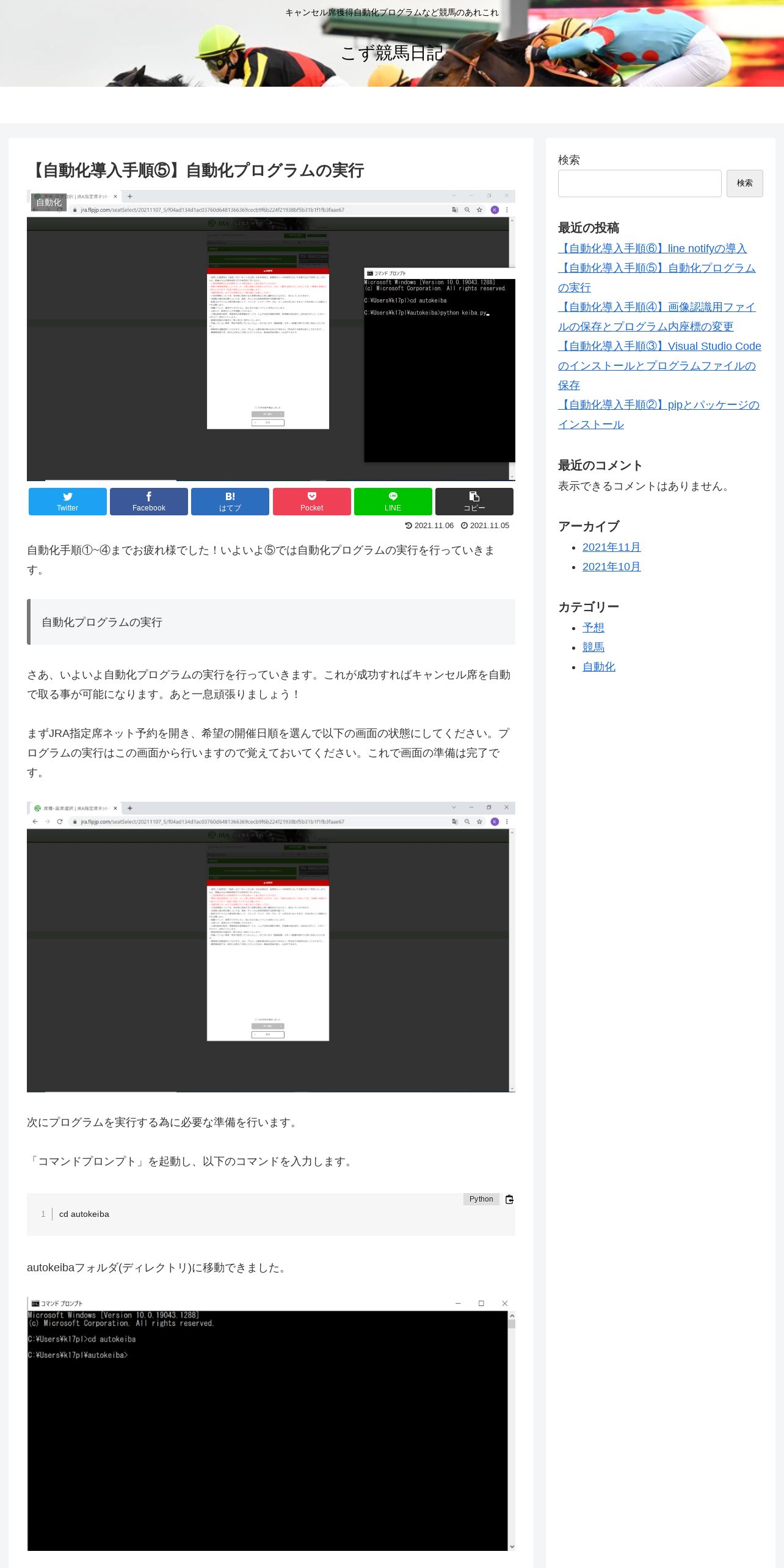Image resolution: width=784 pixels, height=1568 pixels.
Task: Open recent post 【自動化導入手順⑤】 自動化プログラムの実行
Action: point(657,278)
